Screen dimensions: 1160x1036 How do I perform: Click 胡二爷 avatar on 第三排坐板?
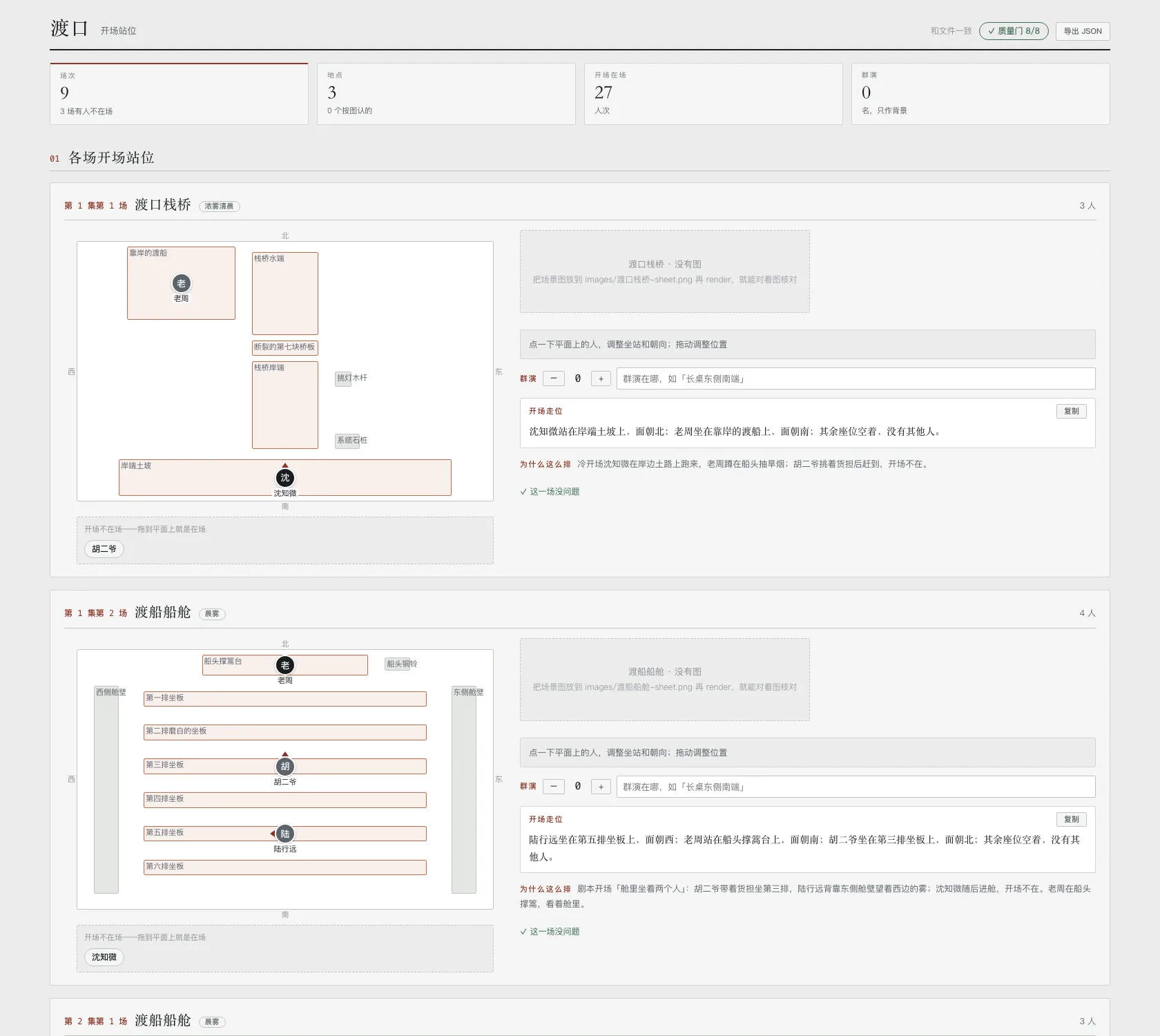coord(285,766)
